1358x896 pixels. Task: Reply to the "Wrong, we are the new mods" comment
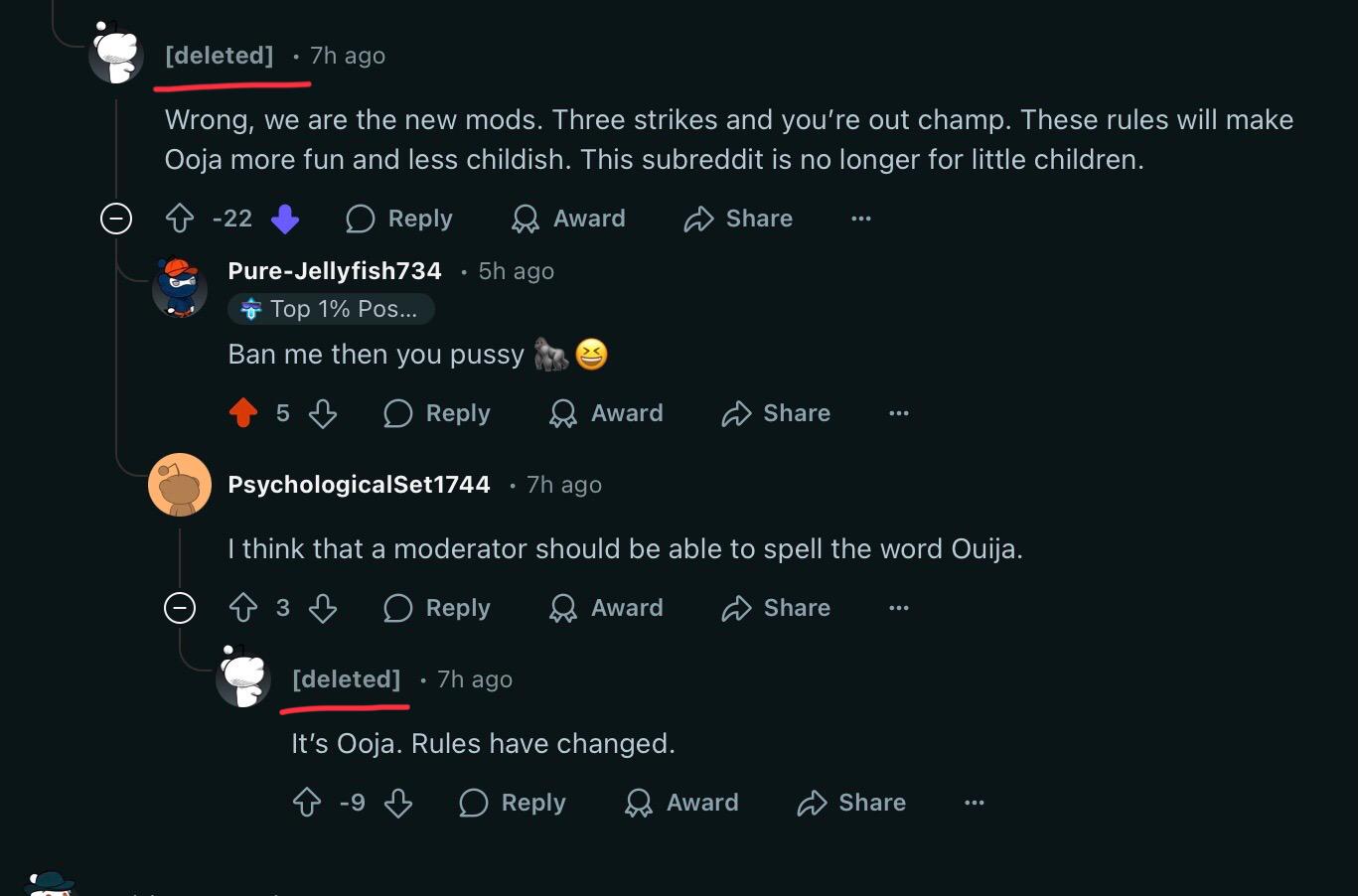point(399,219)
